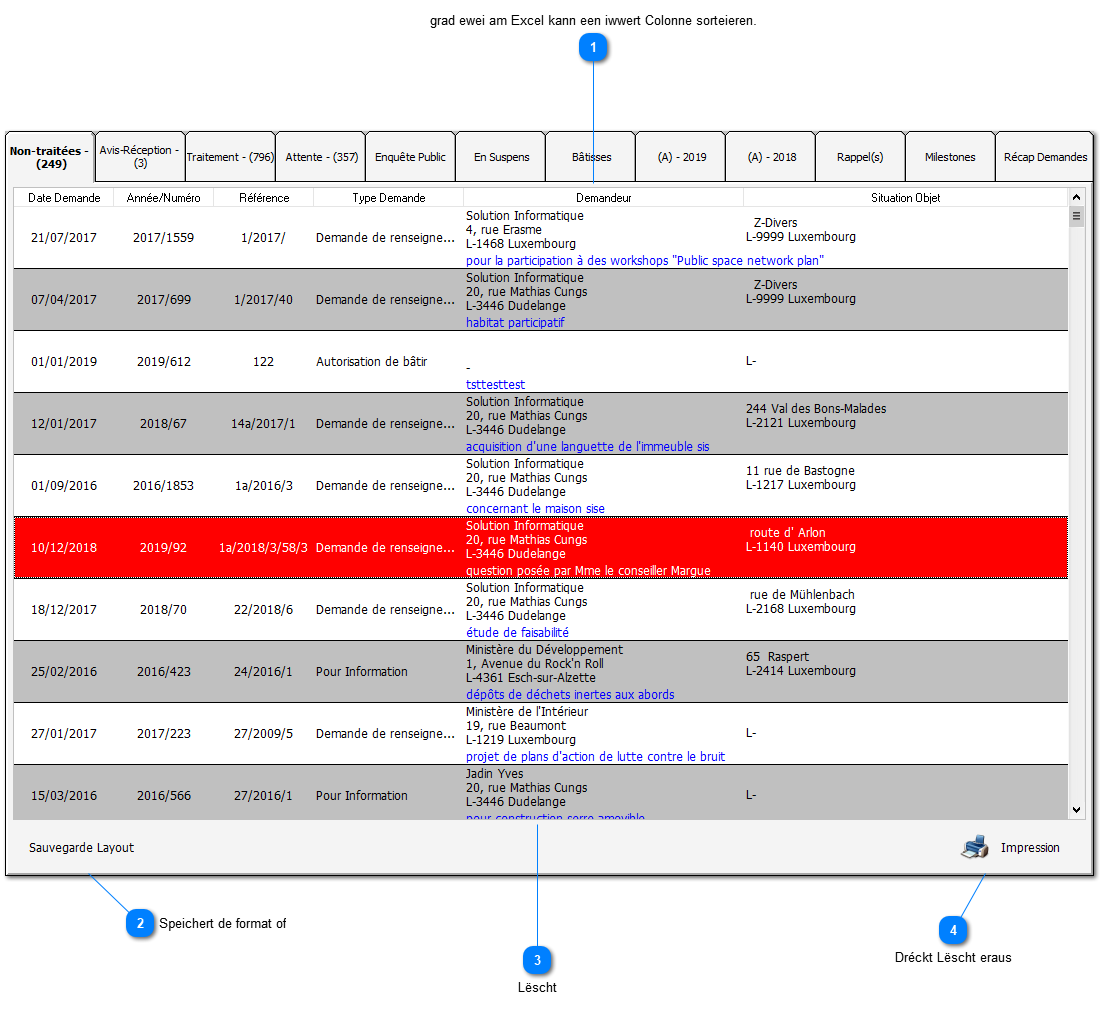Go to the Milestones tab

click(x=950, y=157)
